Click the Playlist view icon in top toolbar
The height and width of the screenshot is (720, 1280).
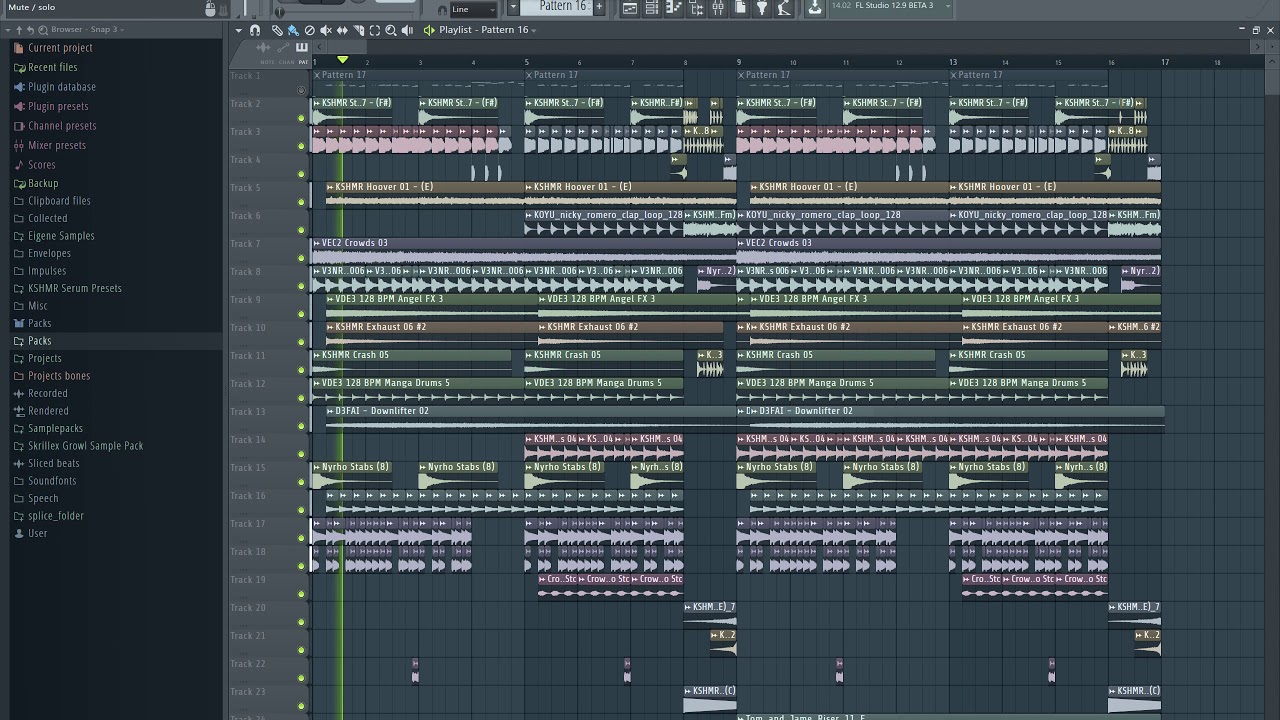click(x=630, y=8)
